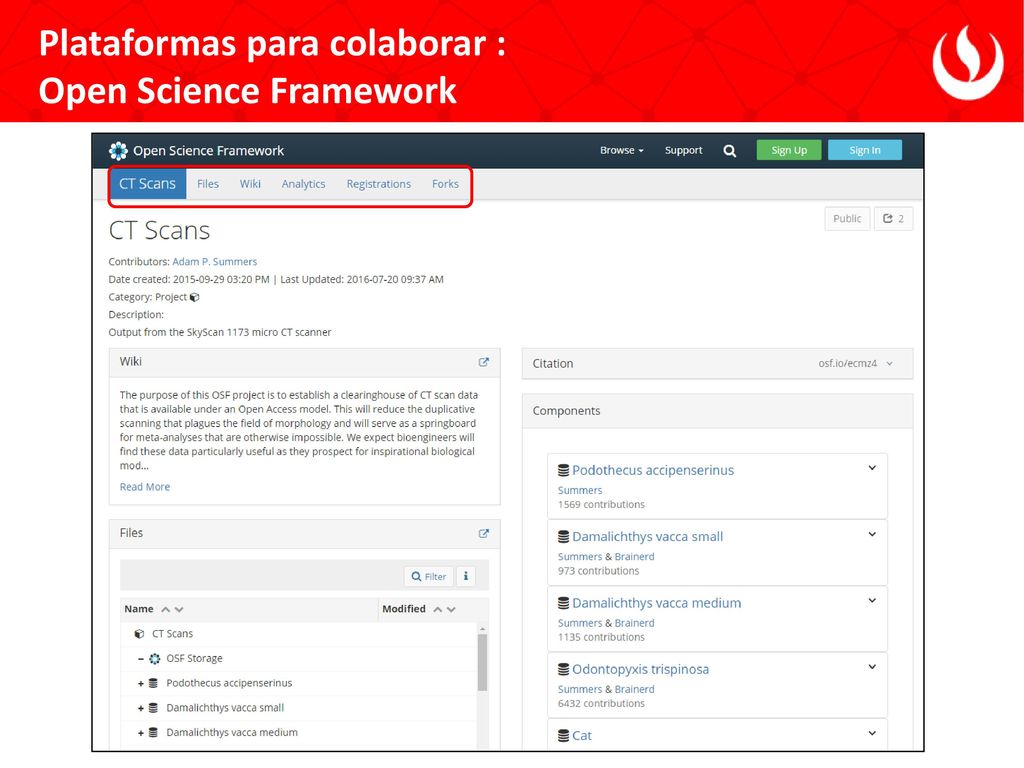
Task: Click database icon beside Damalichthys vacca small file row
Action: (x=153, y=708)
